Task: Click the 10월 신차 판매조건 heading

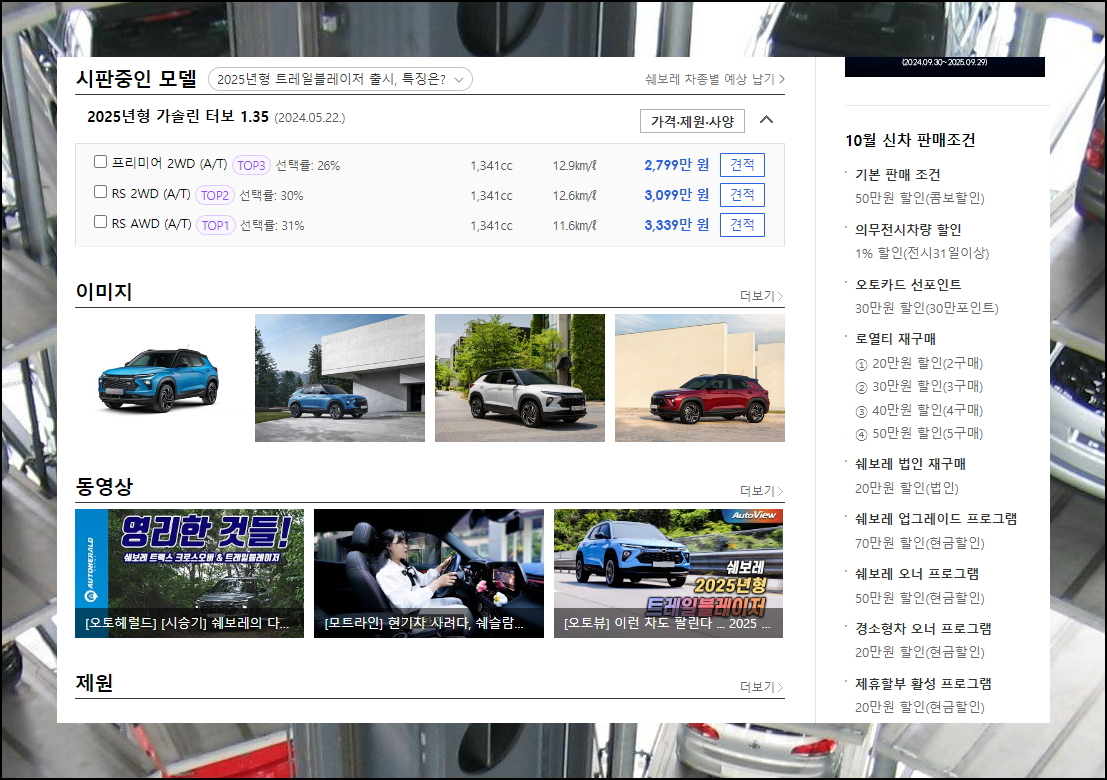Action: pyautogui.click(x=910, y=140)
